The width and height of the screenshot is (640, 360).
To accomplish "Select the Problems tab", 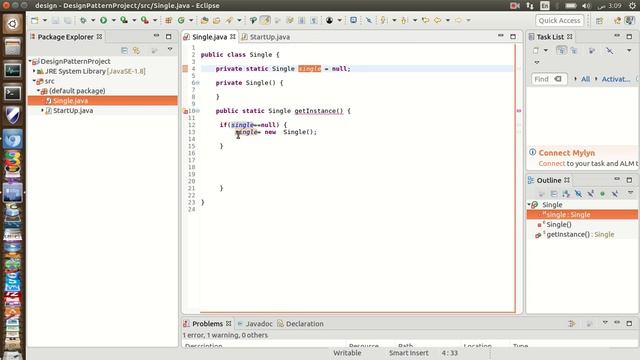I will tap(207, 324).
